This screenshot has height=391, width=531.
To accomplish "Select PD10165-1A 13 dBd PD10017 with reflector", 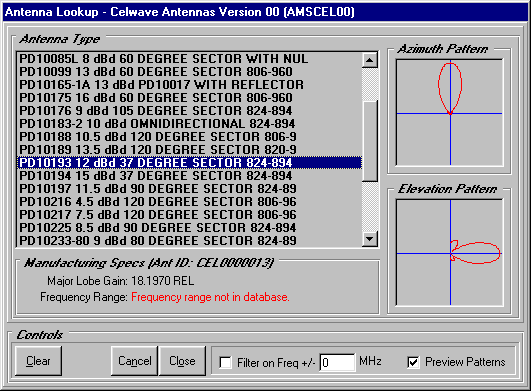I will (189, 85).
